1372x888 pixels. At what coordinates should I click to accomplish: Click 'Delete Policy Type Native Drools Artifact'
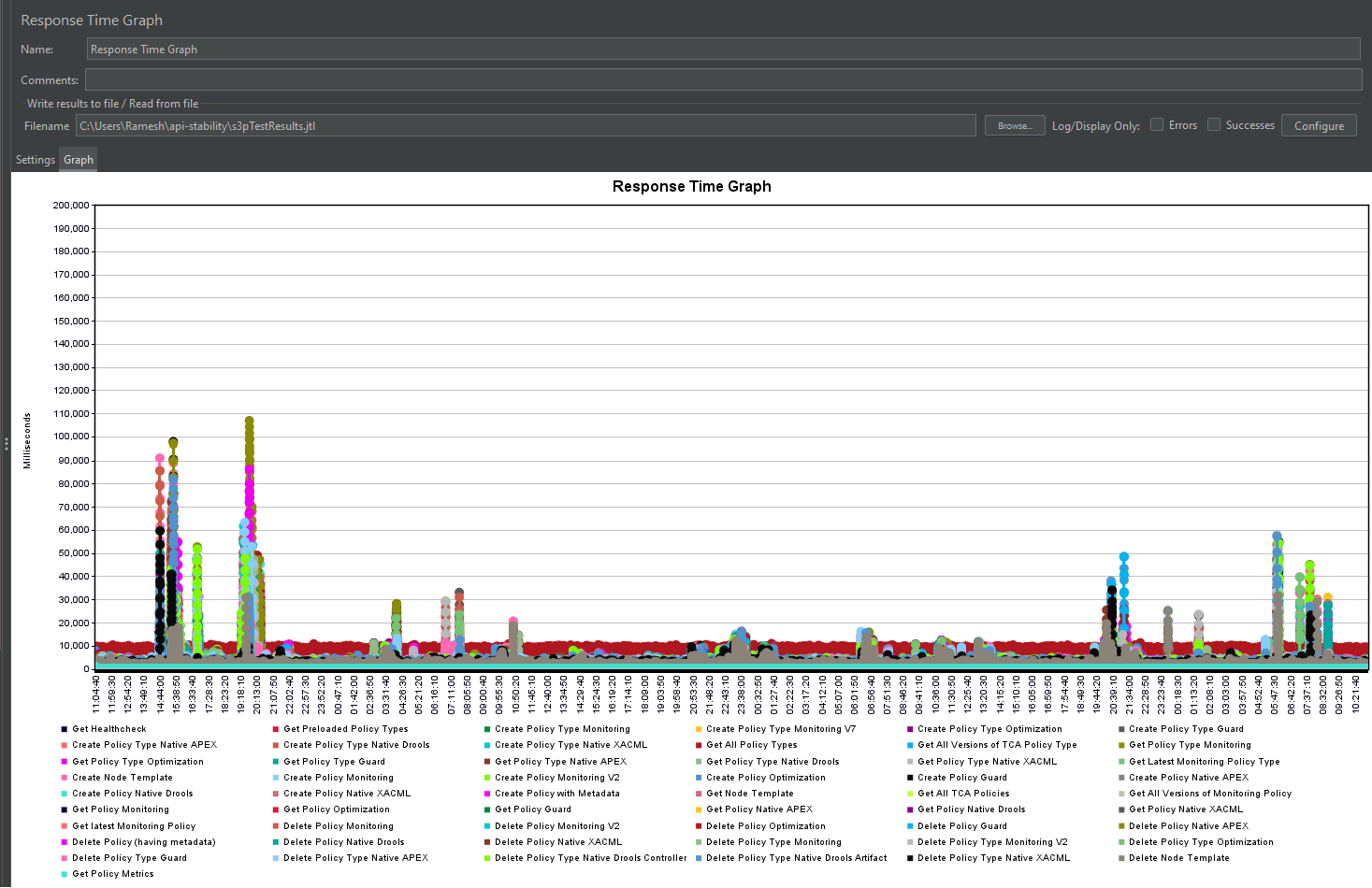[797, 858]
